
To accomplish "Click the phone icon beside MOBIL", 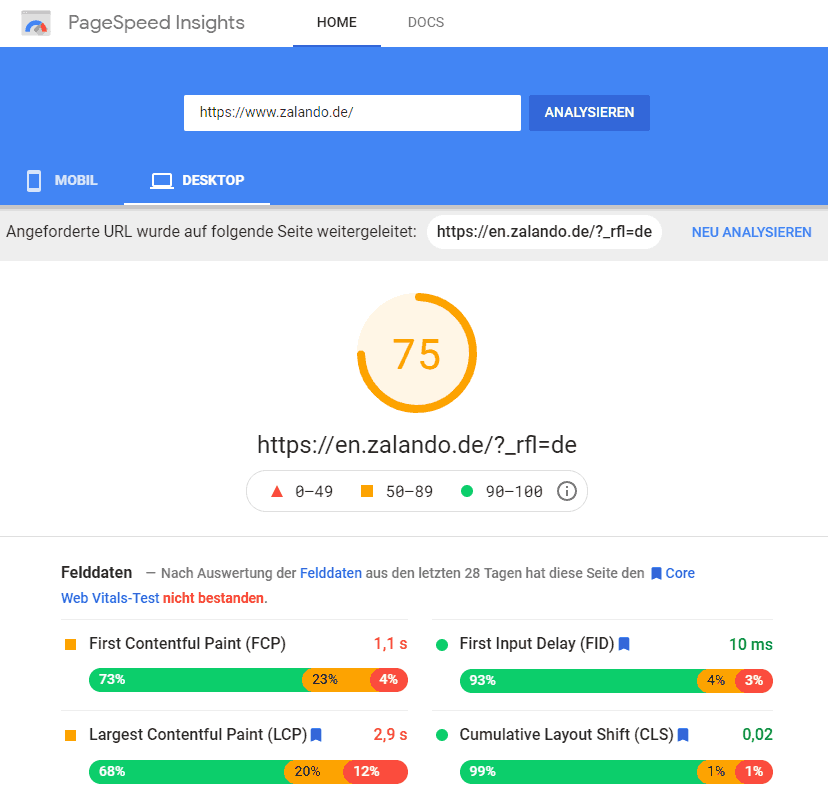I will tap(34, 181).
